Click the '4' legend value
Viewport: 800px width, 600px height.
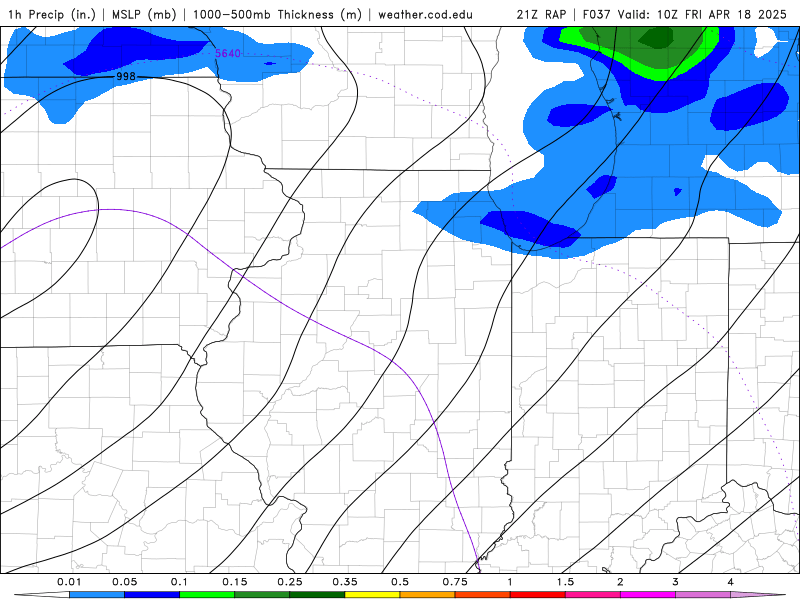pyautogui.click(x=731, y=582)
